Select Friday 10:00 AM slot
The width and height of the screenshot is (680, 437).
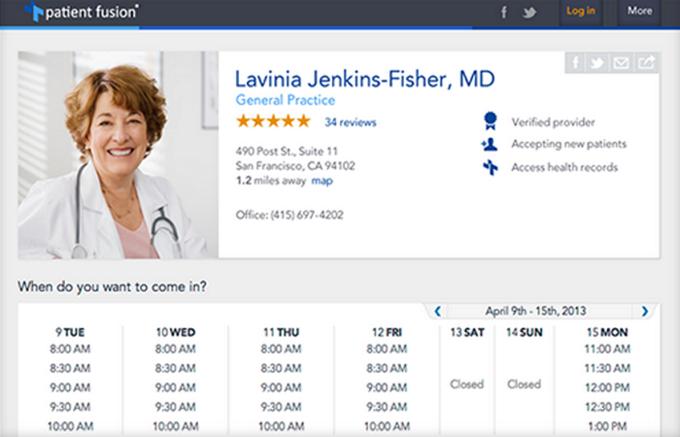tap(387, 426)
